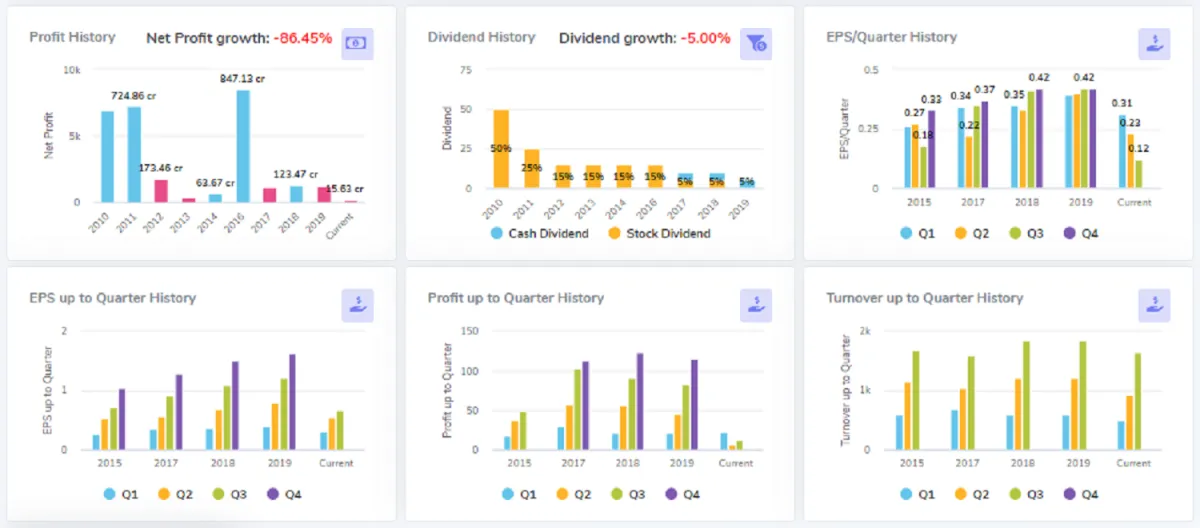Screen dimensions: 1200x528
Task: Click the money icon in Profit History card
Action: [x=357, y=43]
